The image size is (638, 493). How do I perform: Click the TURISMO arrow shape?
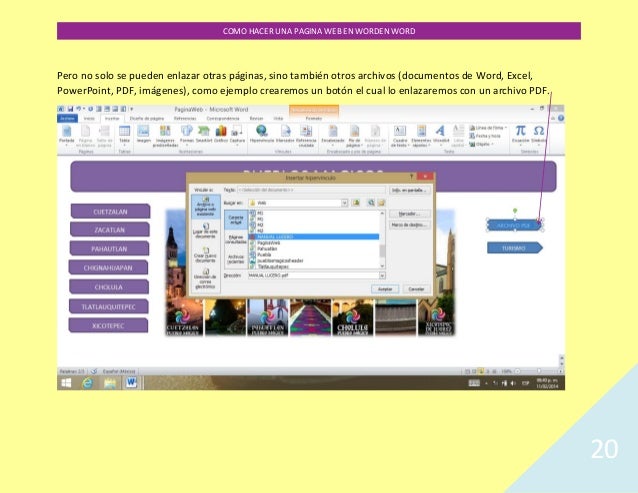[515, 248]
